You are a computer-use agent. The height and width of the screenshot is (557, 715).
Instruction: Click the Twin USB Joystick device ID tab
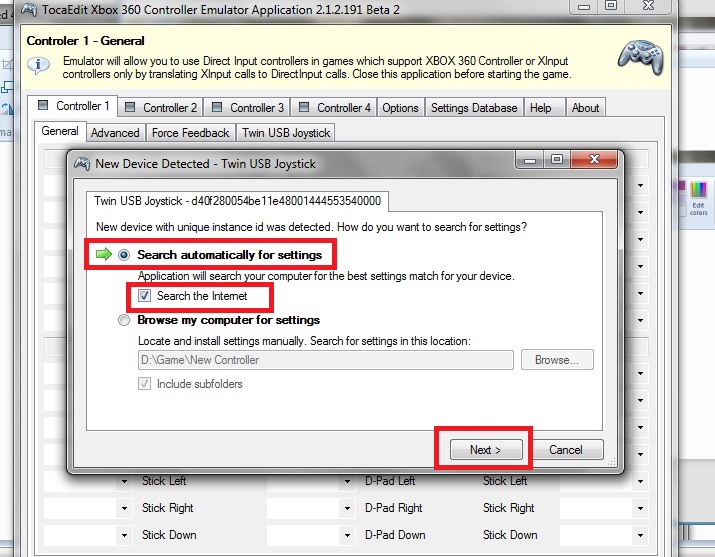[x=237, y=201]
